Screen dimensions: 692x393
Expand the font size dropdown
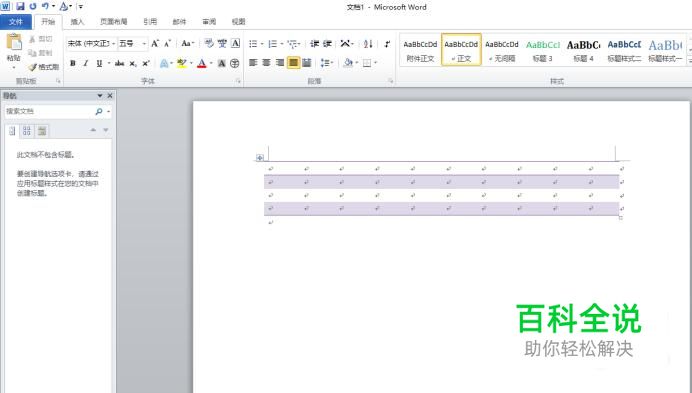[144, 43]
